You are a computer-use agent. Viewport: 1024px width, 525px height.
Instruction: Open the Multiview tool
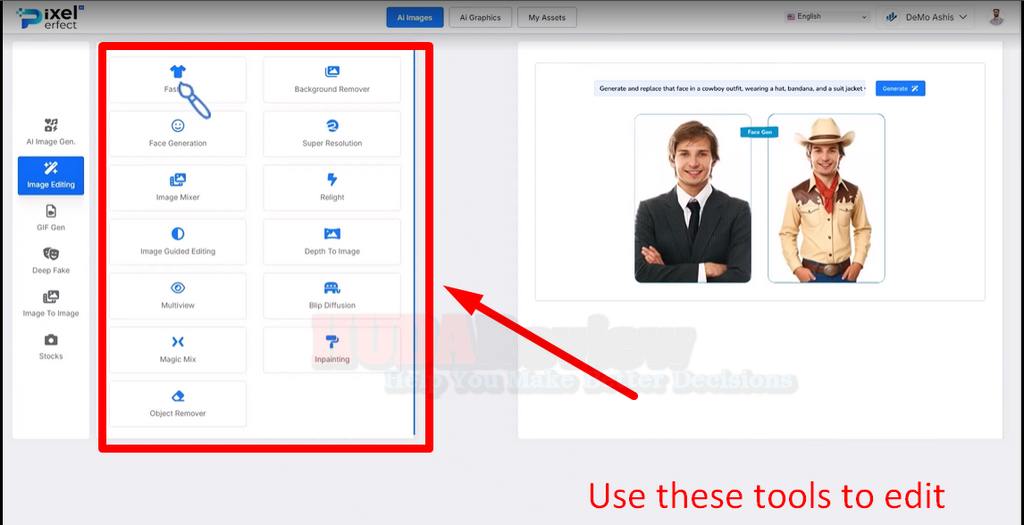click(178, 296)
